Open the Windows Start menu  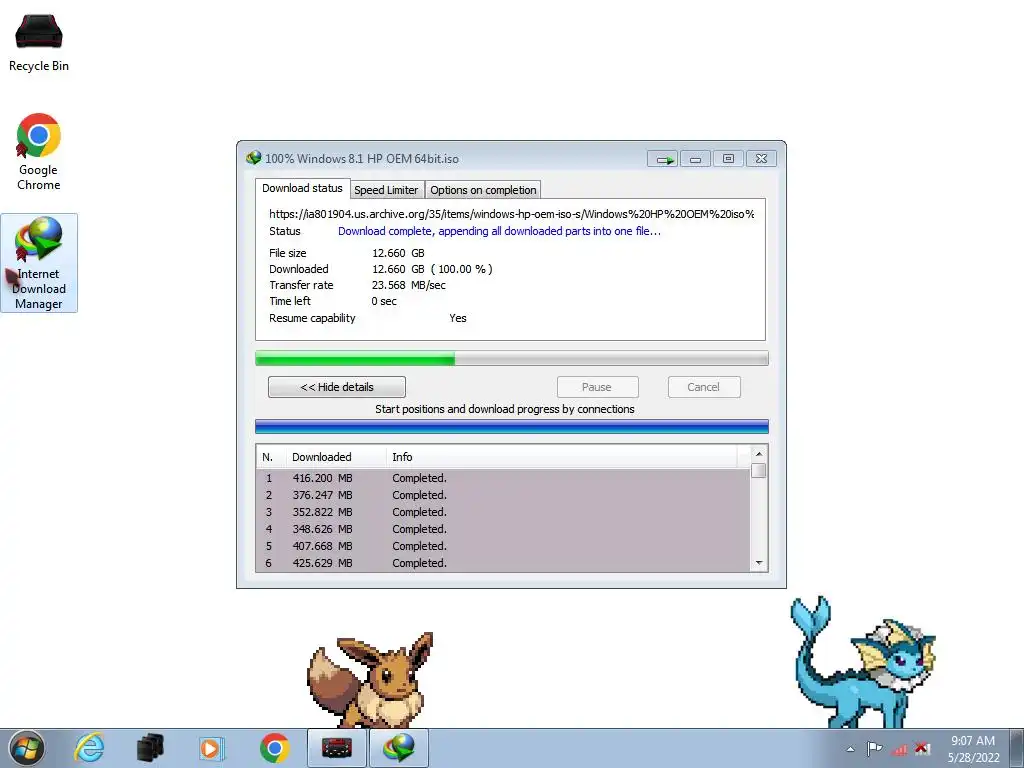pos(26,748)
